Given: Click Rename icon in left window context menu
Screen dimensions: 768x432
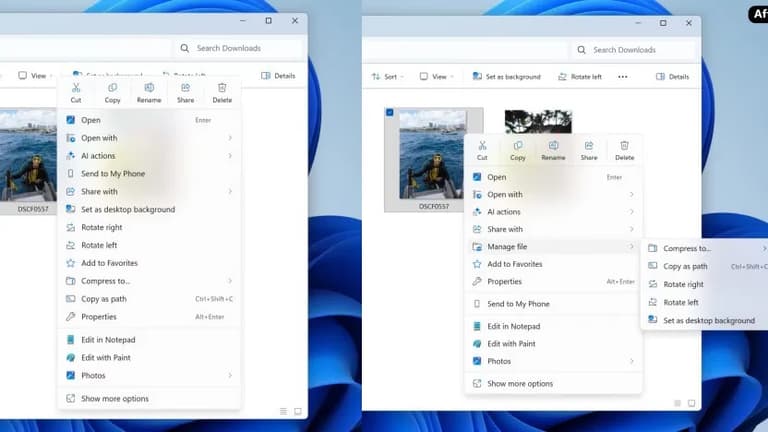Looking at the screenshot, I should (149, 88).
